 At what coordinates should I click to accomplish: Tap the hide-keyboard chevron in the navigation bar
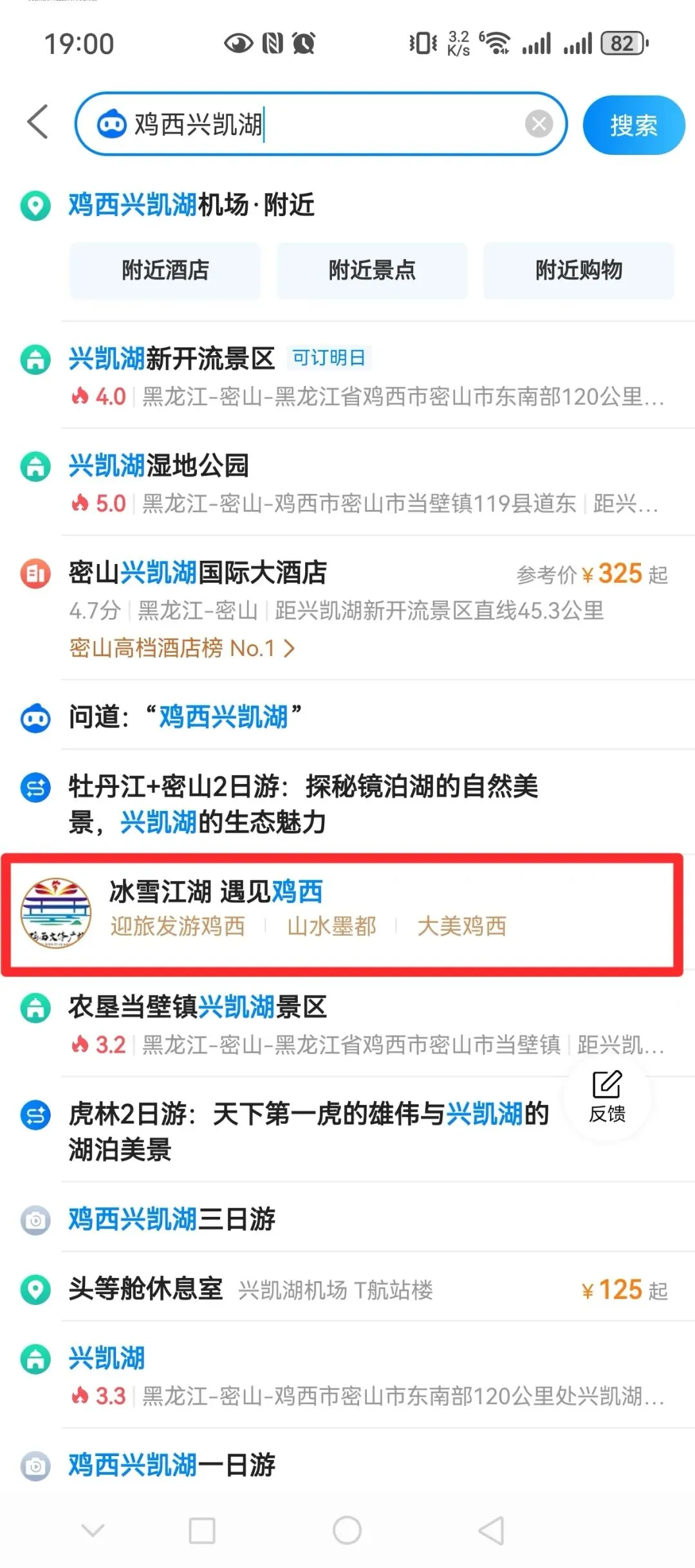pyautogui.click(x=93, y=1530)
